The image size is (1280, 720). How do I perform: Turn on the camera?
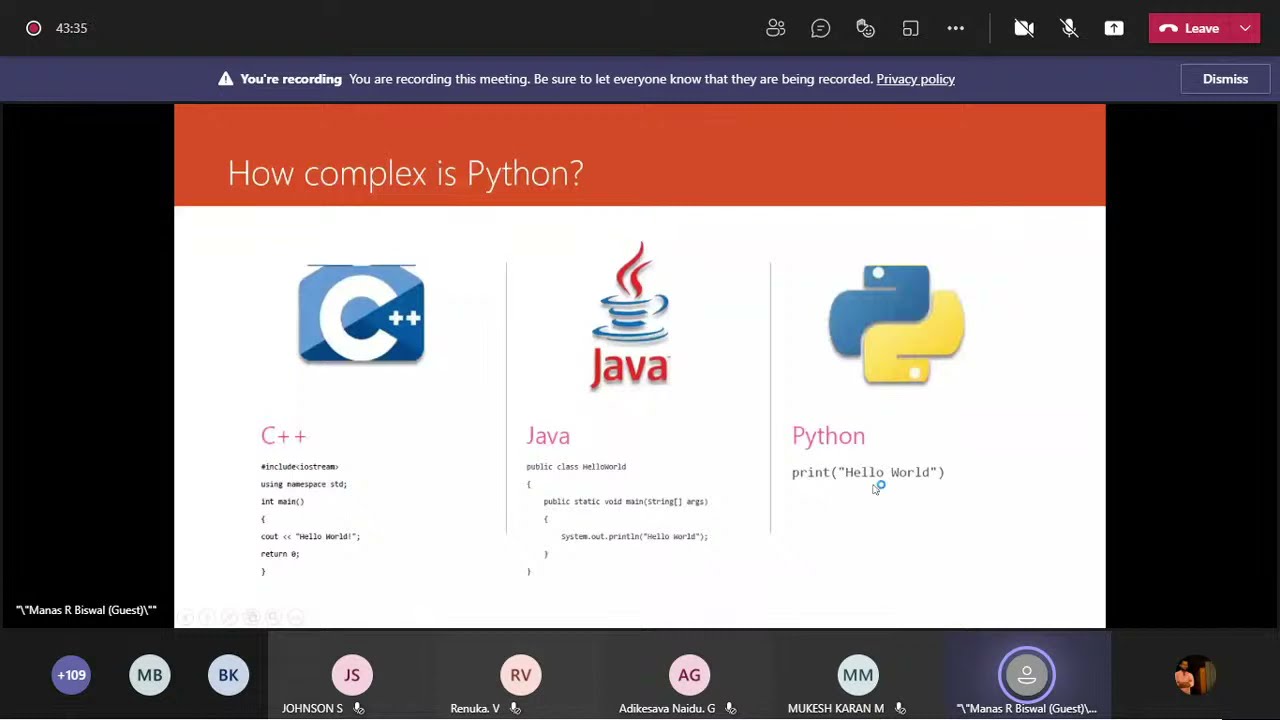click(x=1024, y=28)
